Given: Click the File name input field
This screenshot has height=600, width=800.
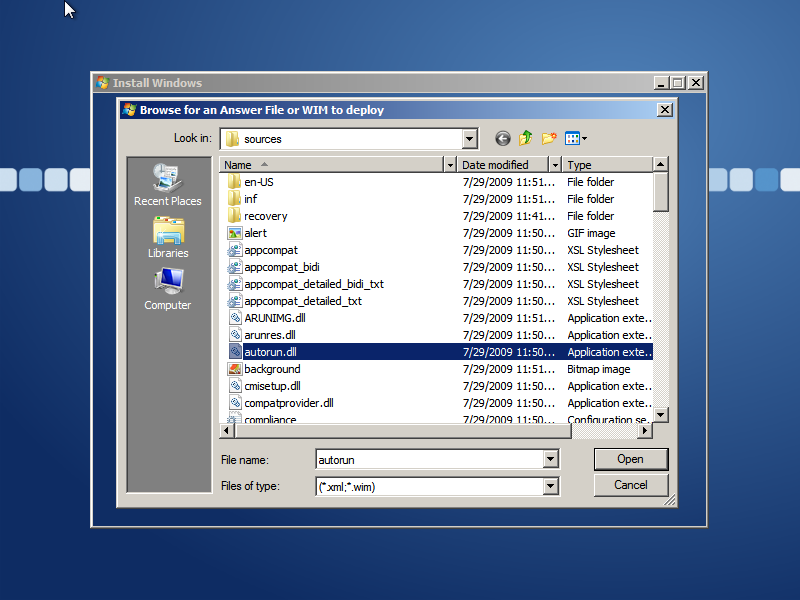Looking at the screenshot, I should click(428, 459).
